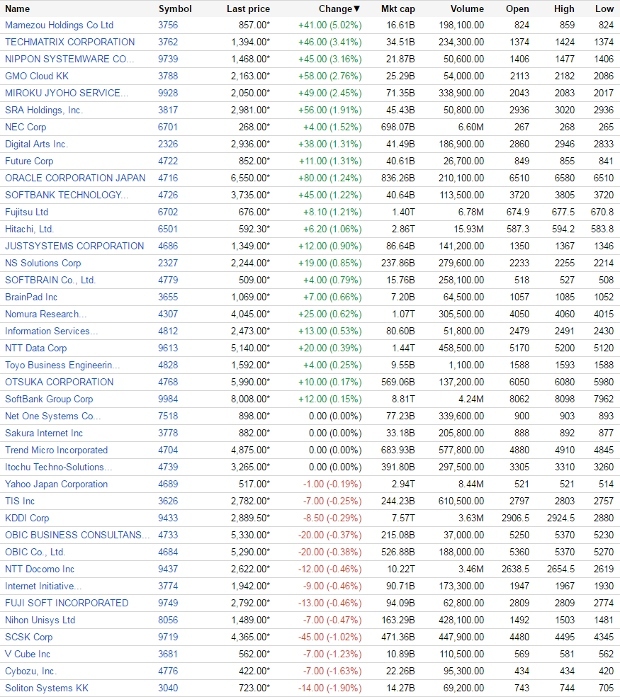Open SOFTBRAIN Co., Ltd. link

[50, 280]
